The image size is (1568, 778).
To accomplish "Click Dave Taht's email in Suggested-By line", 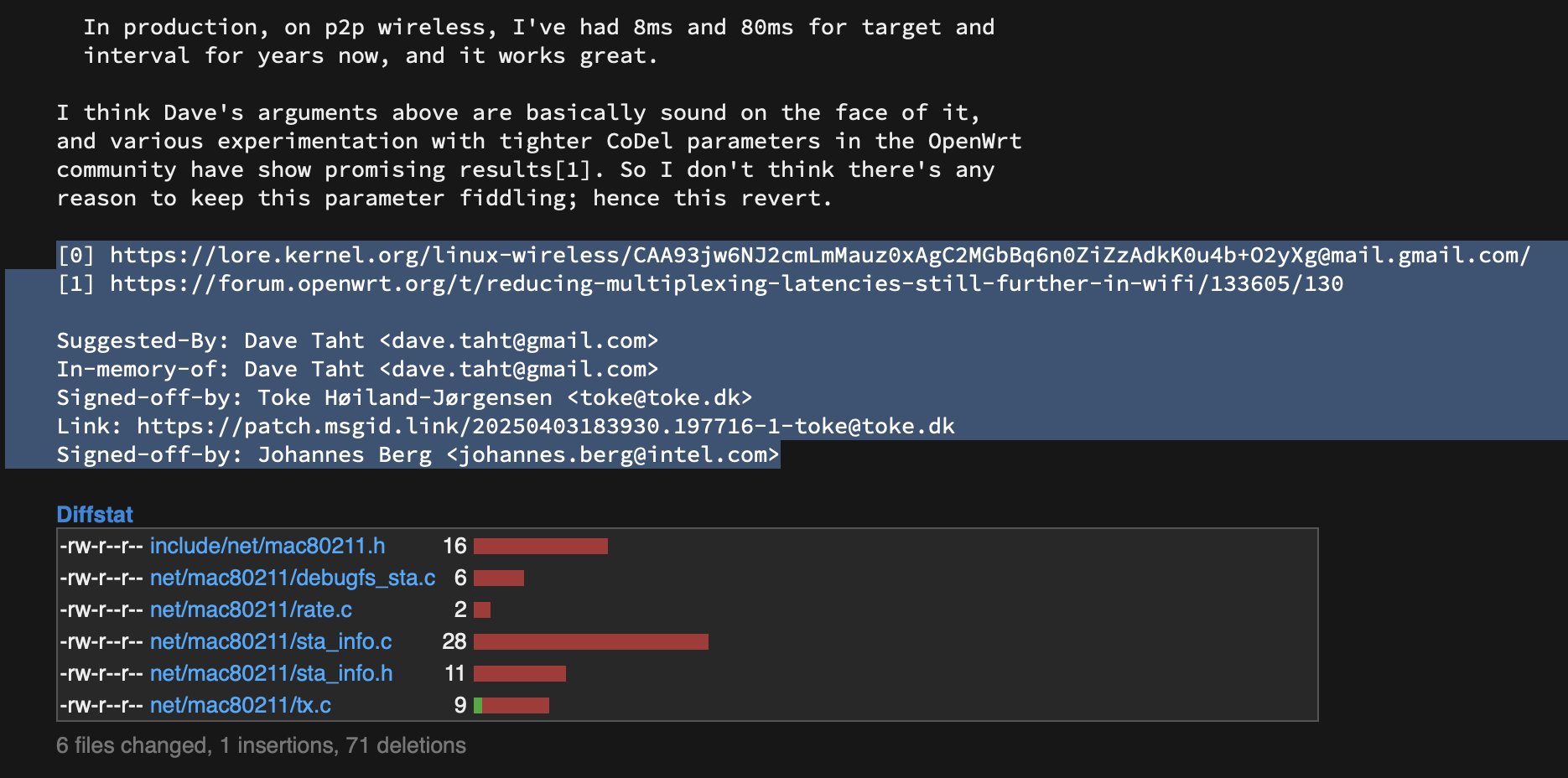I will (x=519, y=340).
